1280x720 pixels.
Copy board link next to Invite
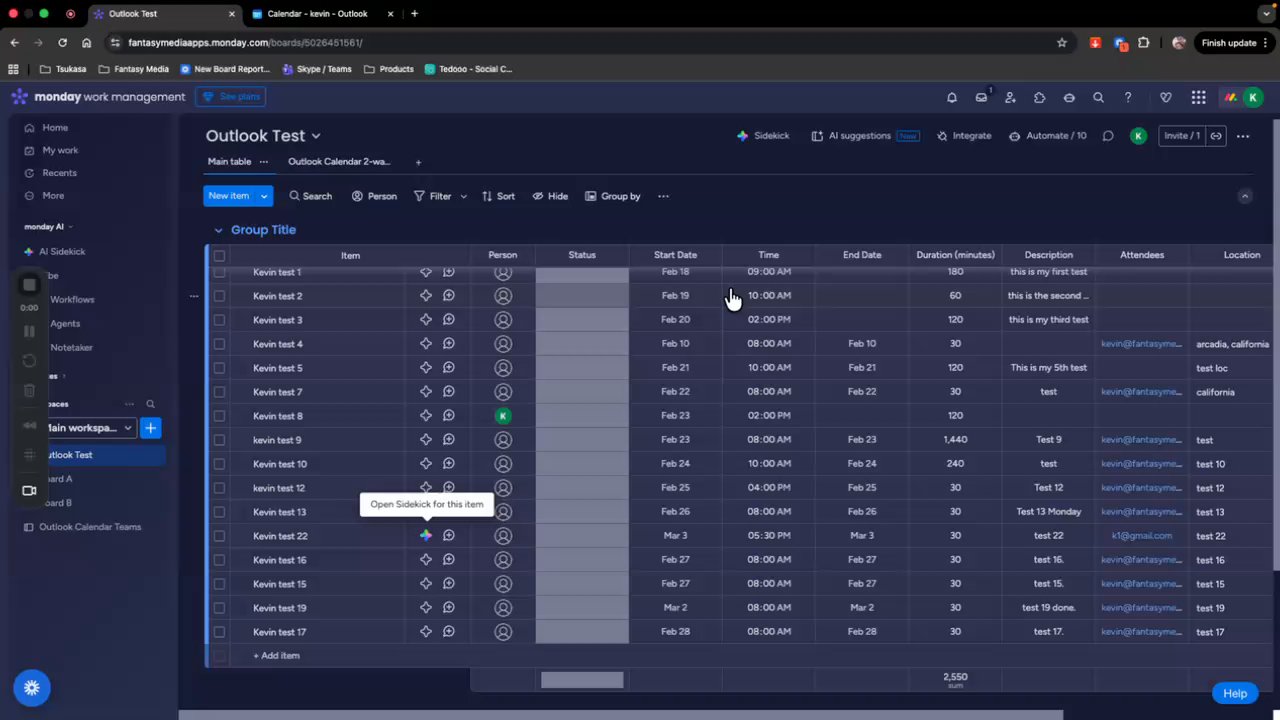(1216, 136)
